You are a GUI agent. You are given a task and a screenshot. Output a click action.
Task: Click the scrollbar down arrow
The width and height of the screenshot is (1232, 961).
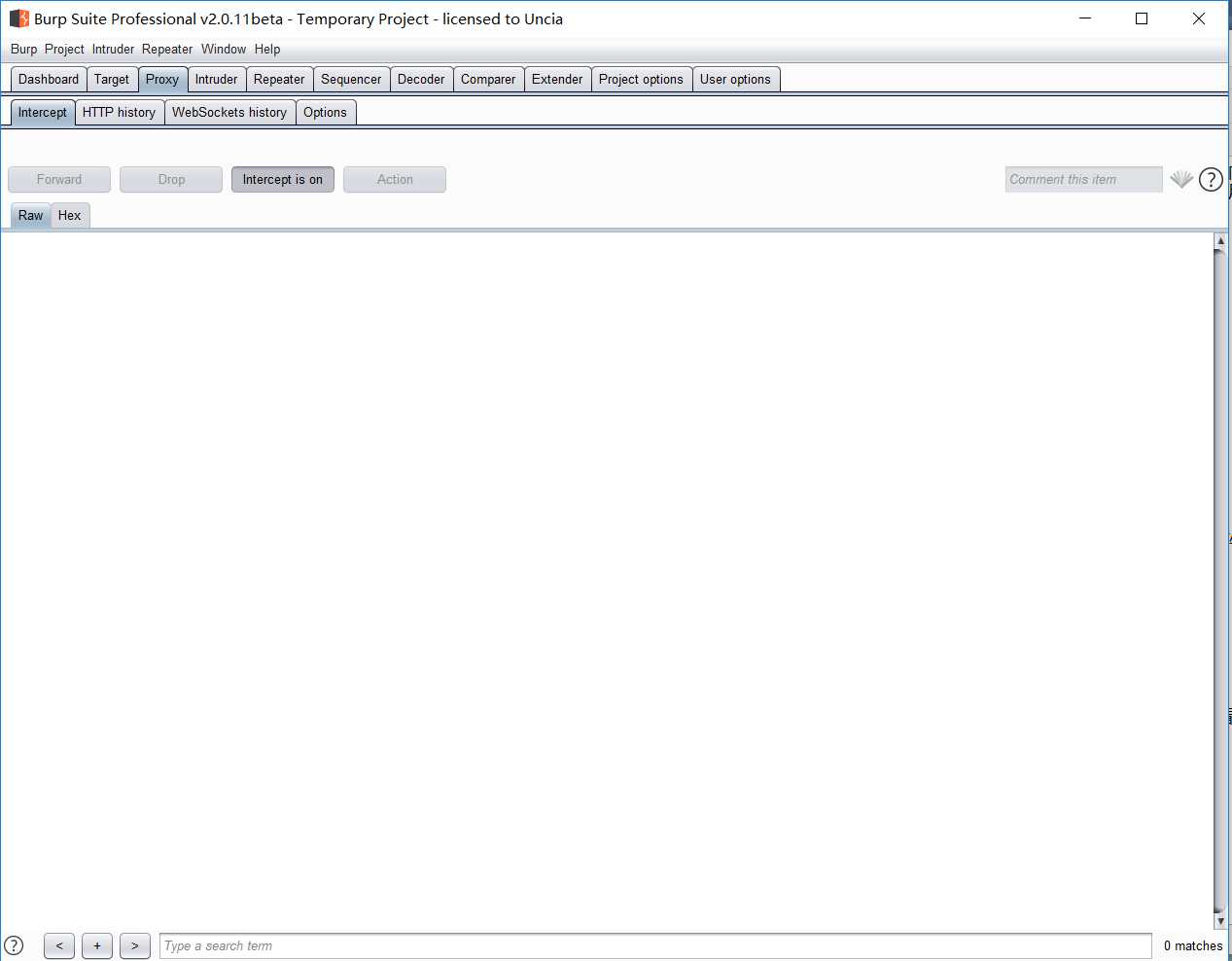pyautogui.click(x=1220, y=920)
